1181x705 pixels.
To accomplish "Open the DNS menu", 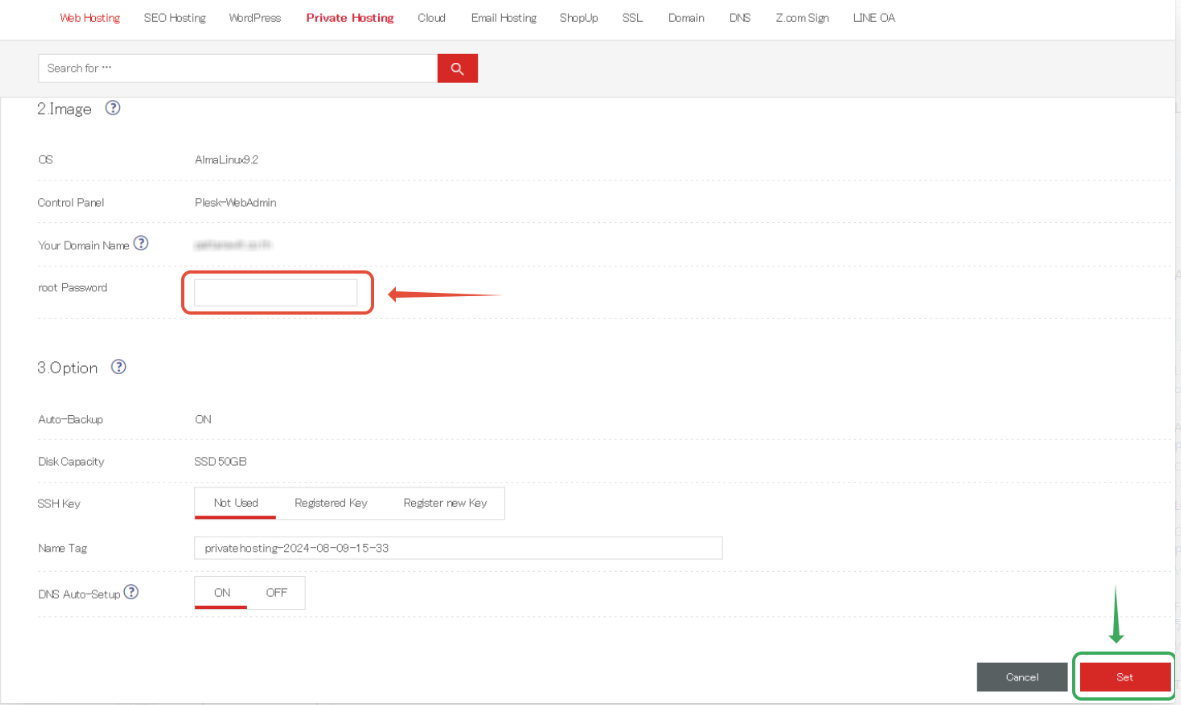I will (x=740, y=18).
